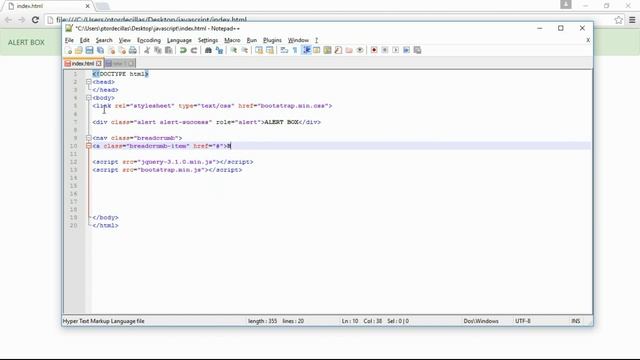Click the 'Dos\Windows' status bar entry
Viewport: 640px width, 360px height.
[x=481, y=321]
